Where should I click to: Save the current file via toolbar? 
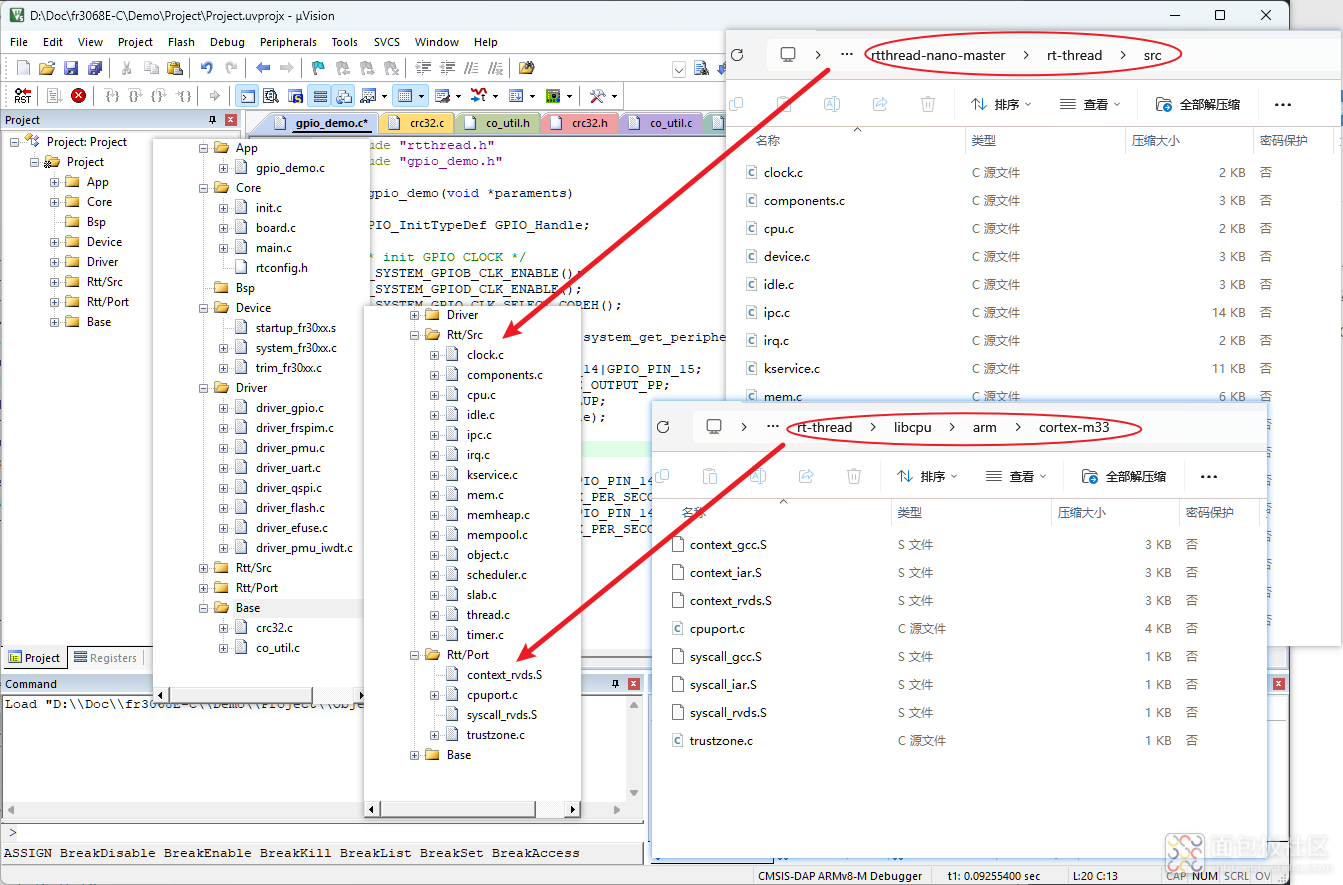[71, 68]
